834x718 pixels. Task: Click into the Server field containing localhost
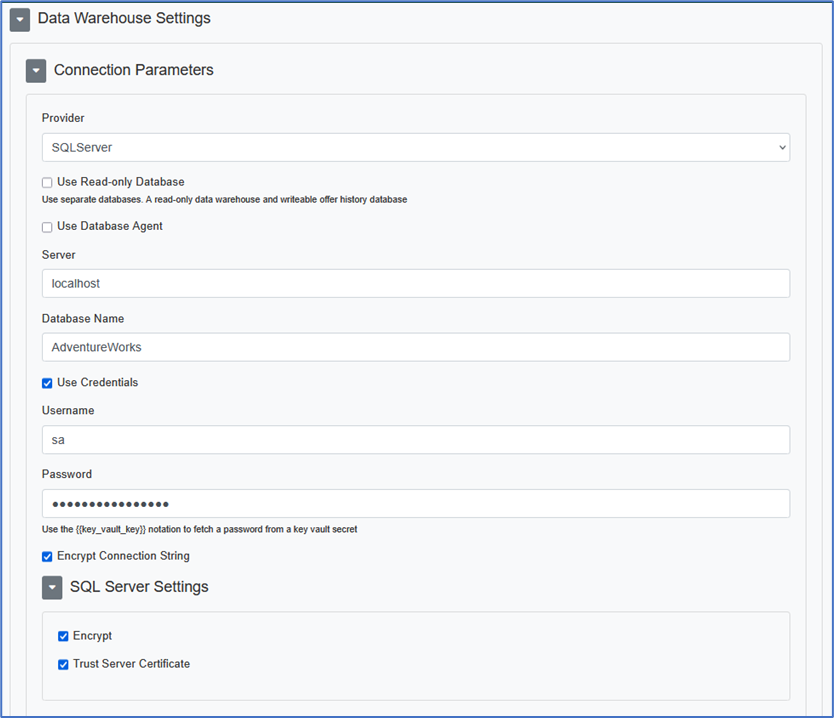[415, 284]
